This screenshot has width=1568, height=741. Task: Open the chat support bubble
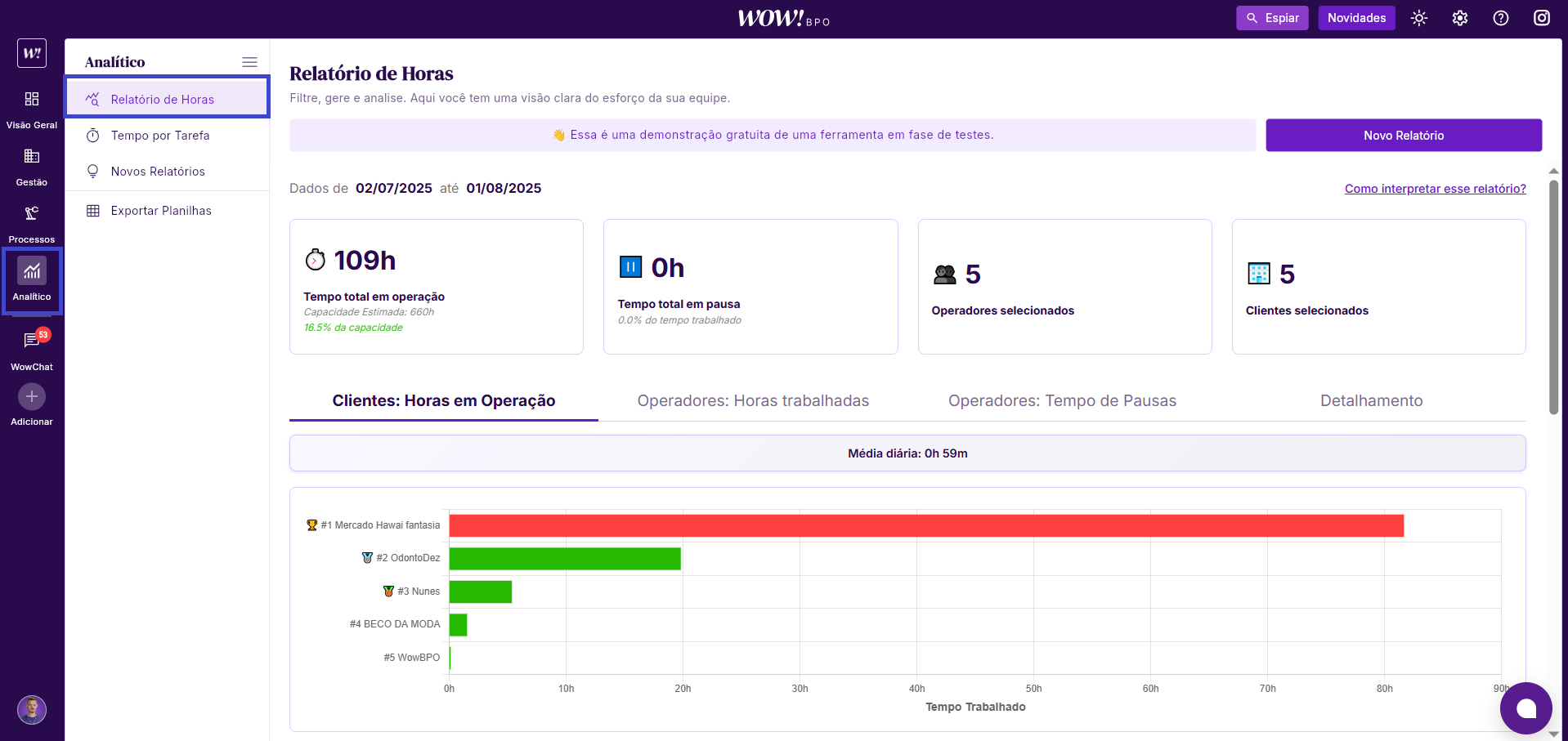pos(1525,708)
